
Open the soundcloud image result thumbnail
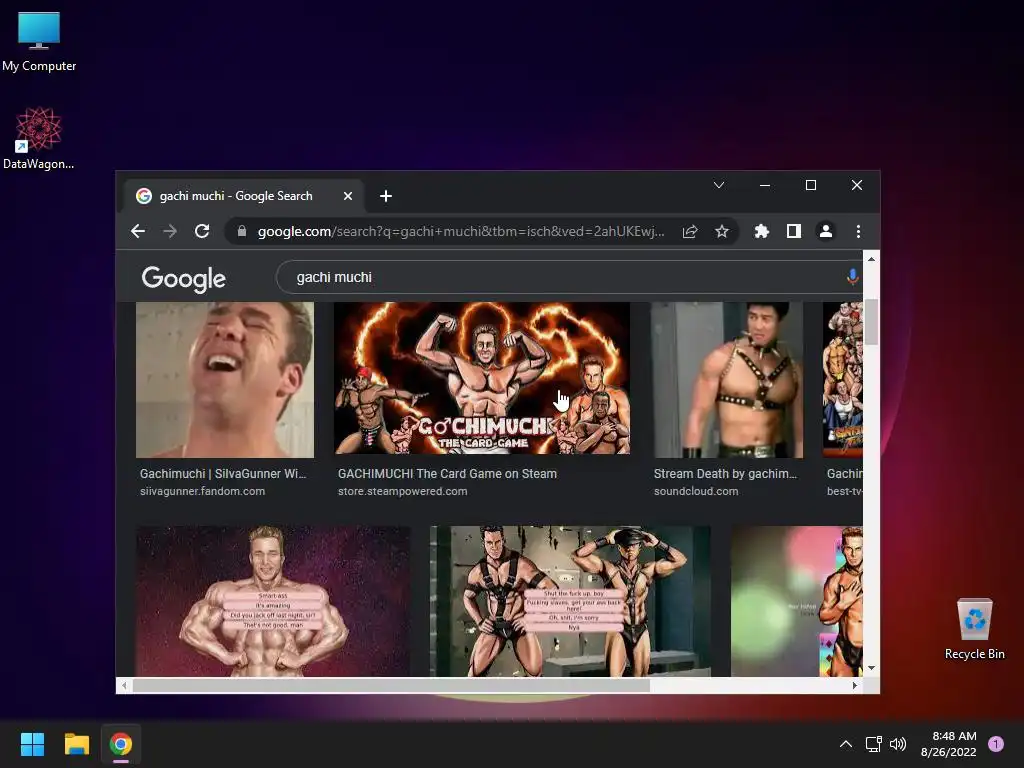(x=728, y=379)
